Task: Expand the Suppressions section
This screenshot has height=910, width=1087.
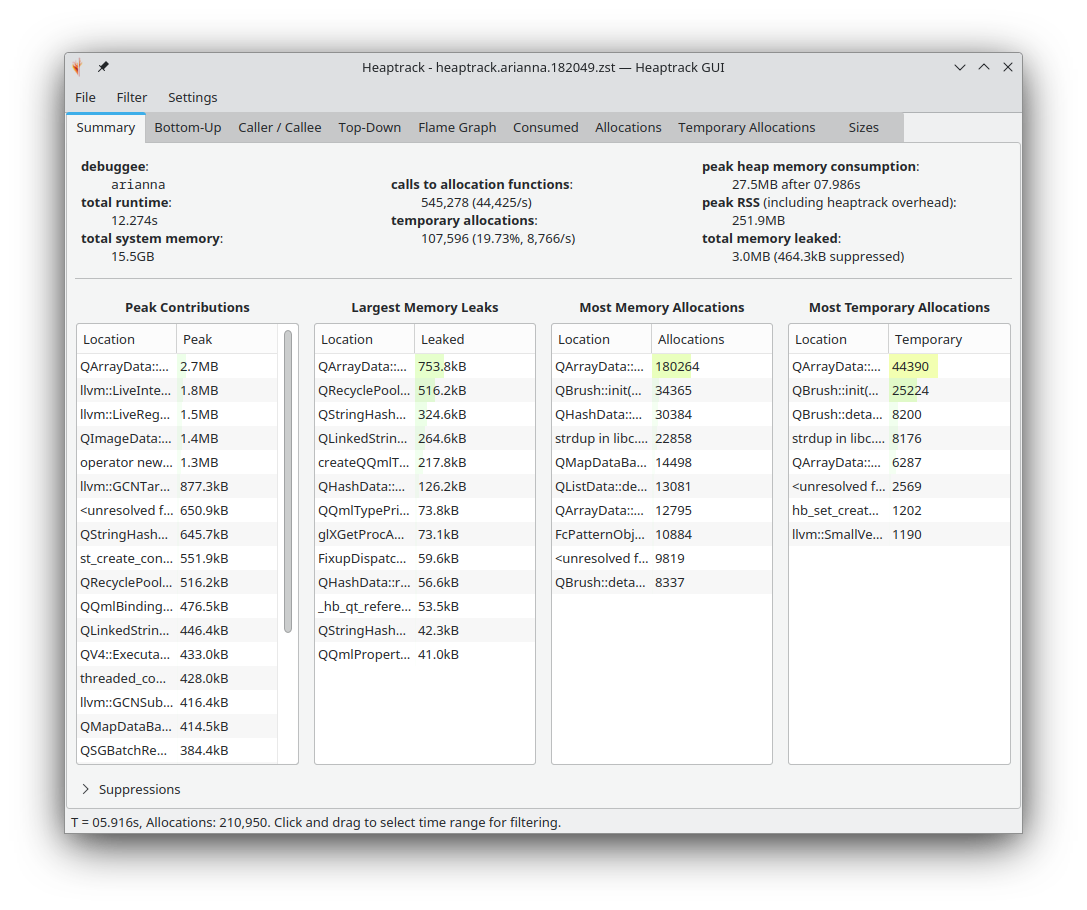Action: [x=86, y=789]
